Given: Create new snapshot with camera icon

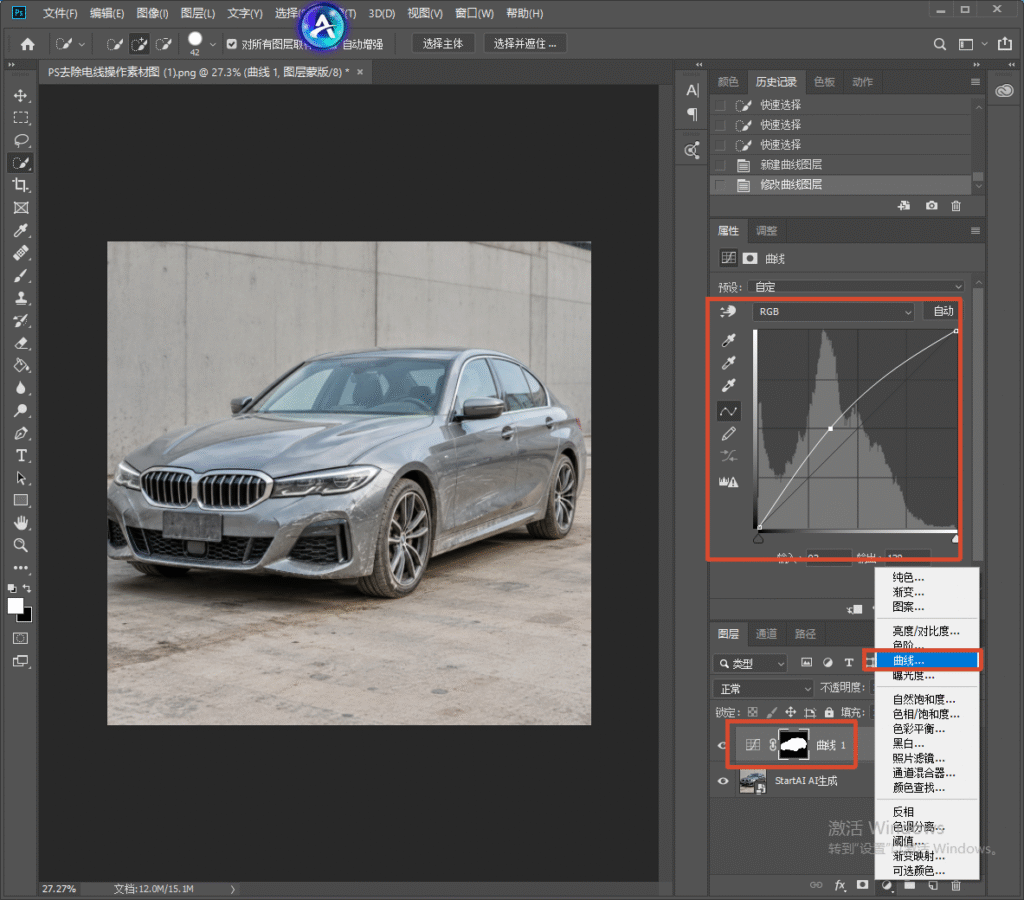Looking at the screenshot, I should click(931, 206).
